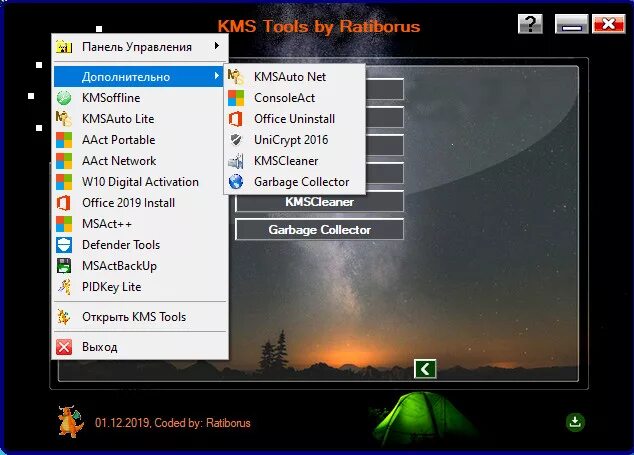
Task: Choose the PIDKey Lite entry
Action: coord(140,287)
